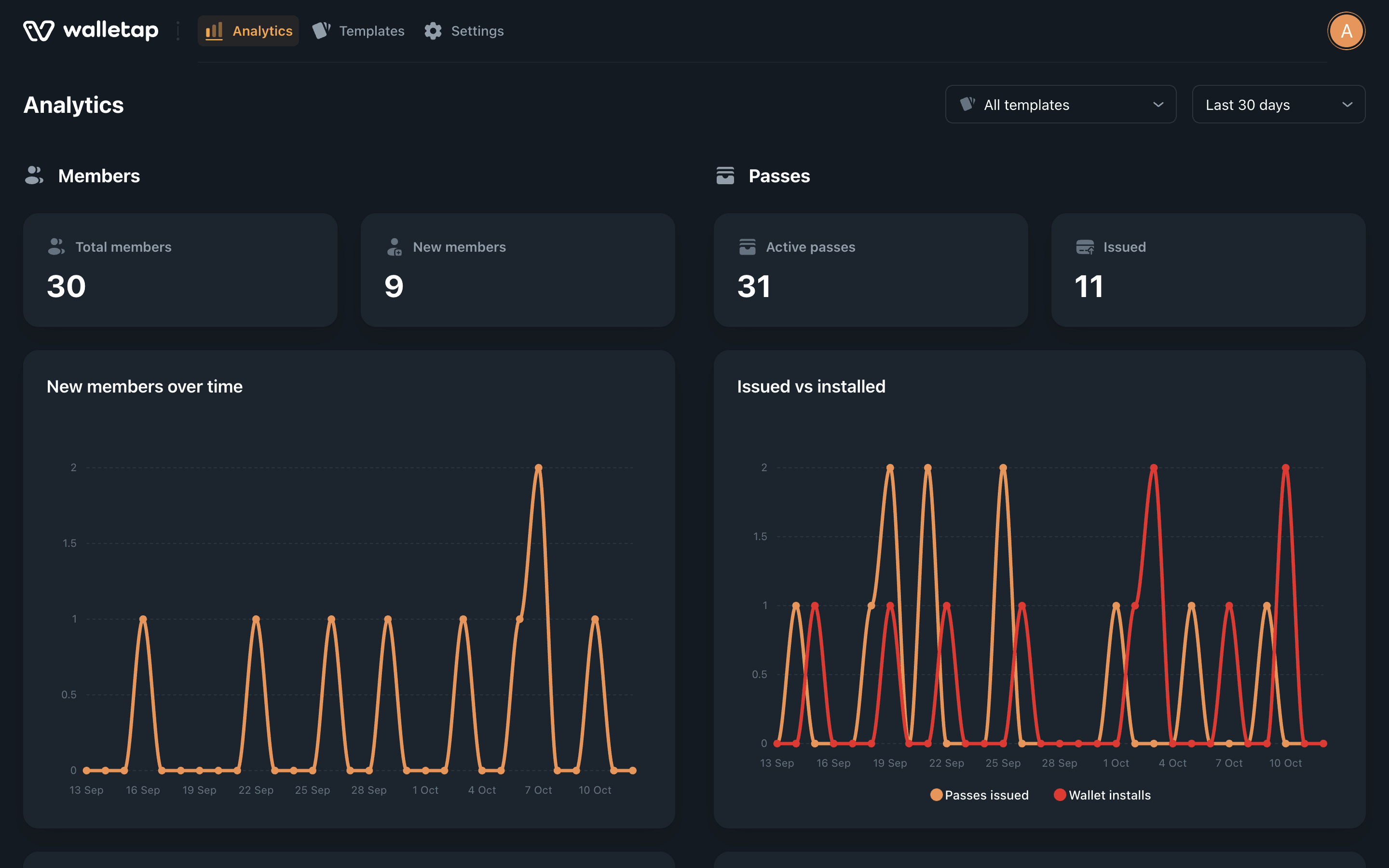Click the Active passes value 31

click(x=754, y=286)
